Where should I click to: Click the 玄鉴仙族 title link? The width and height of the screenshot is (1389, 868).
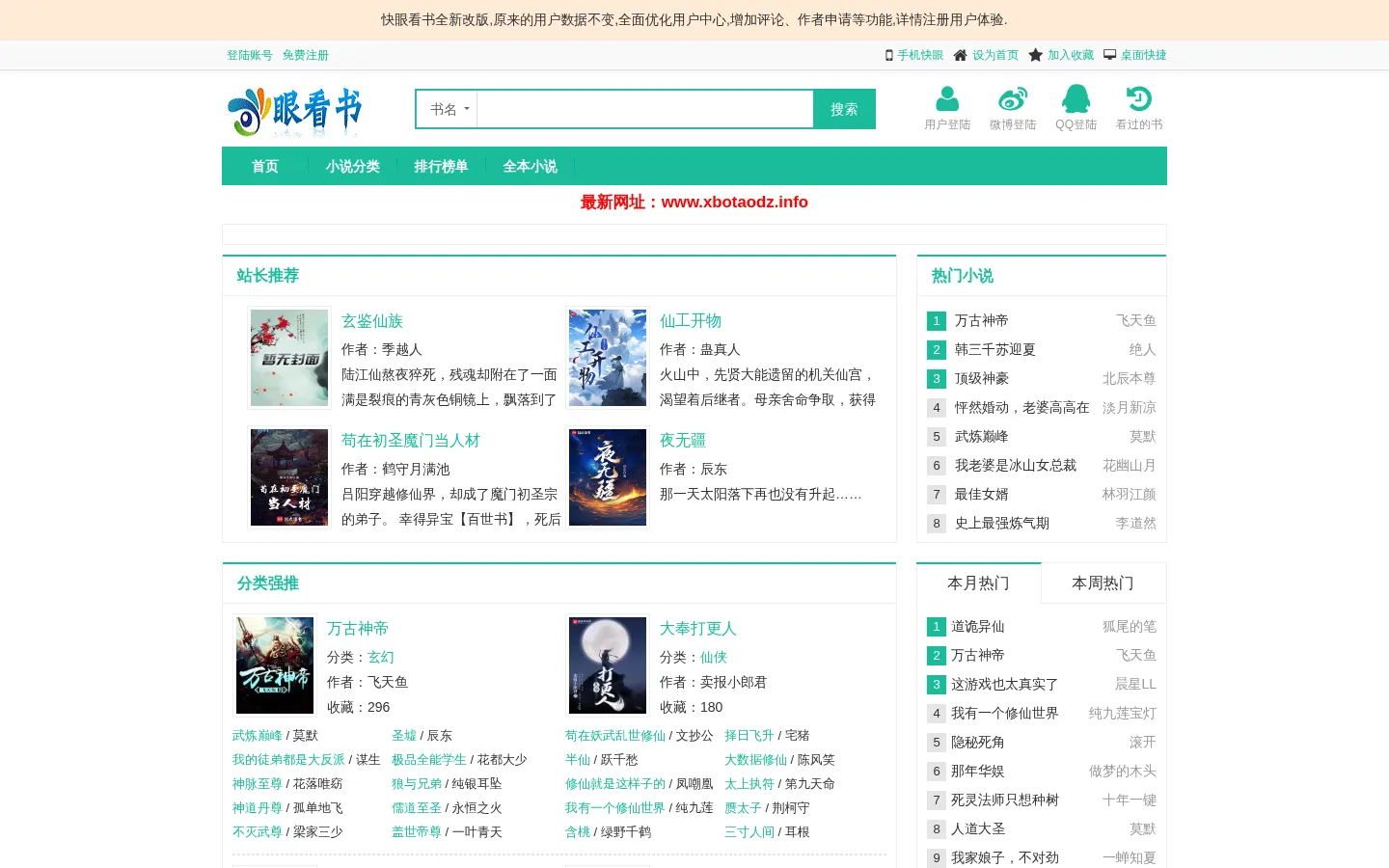tap(372, 321)
